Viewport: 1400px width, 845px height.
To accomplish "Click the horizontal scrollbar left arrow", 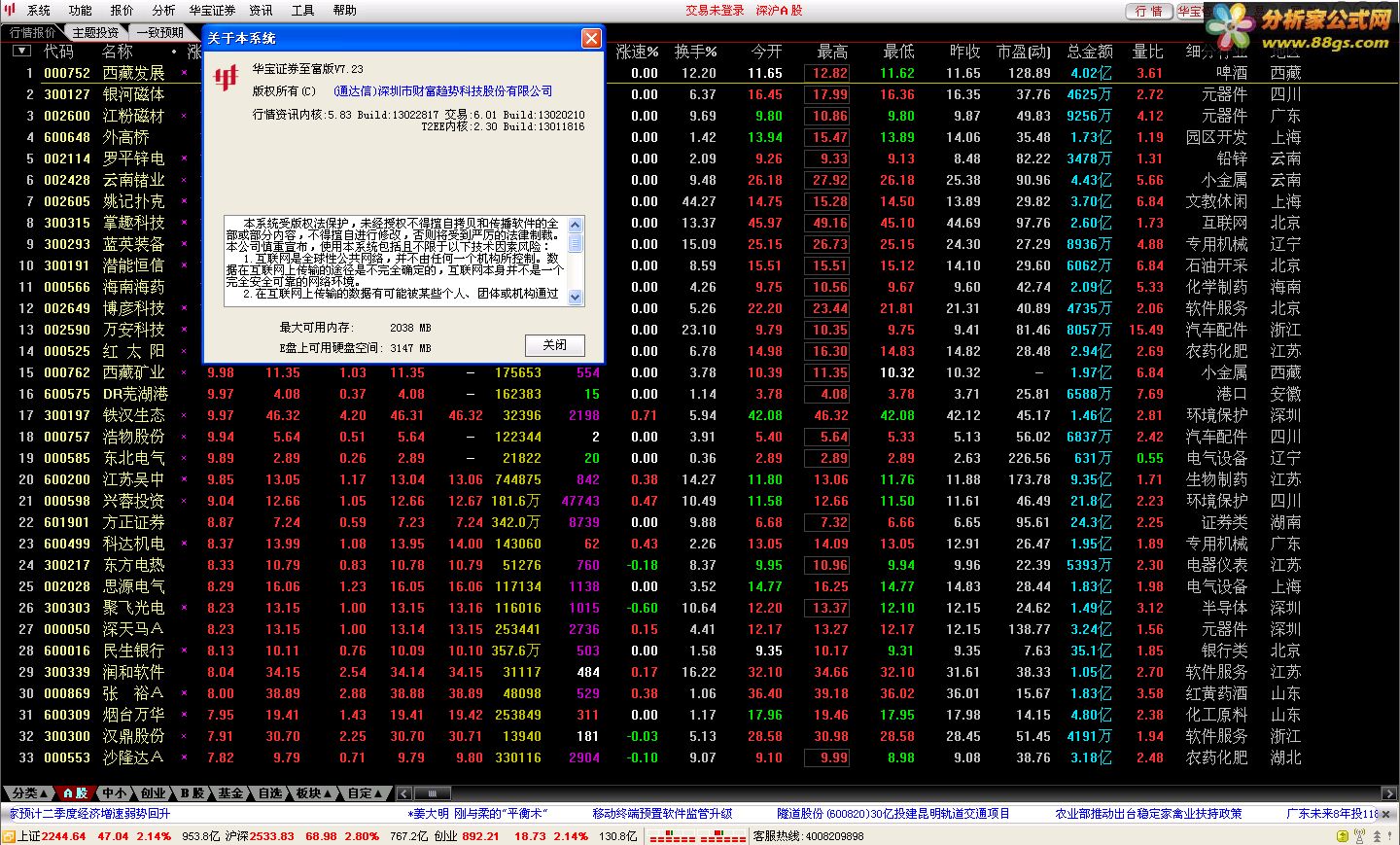I will pos(405,793).
